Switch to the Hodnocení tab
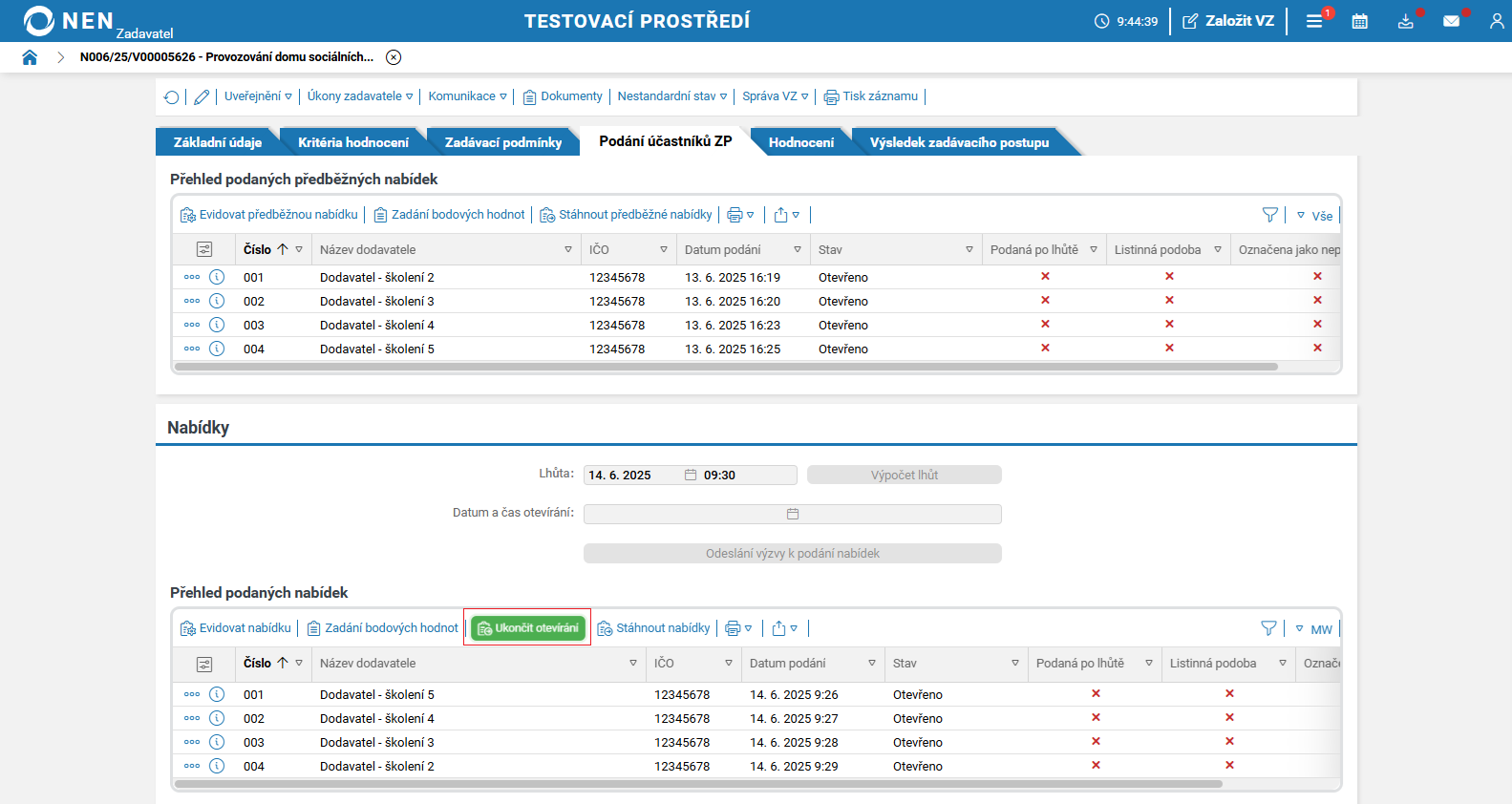 click(x=800, y=142)
